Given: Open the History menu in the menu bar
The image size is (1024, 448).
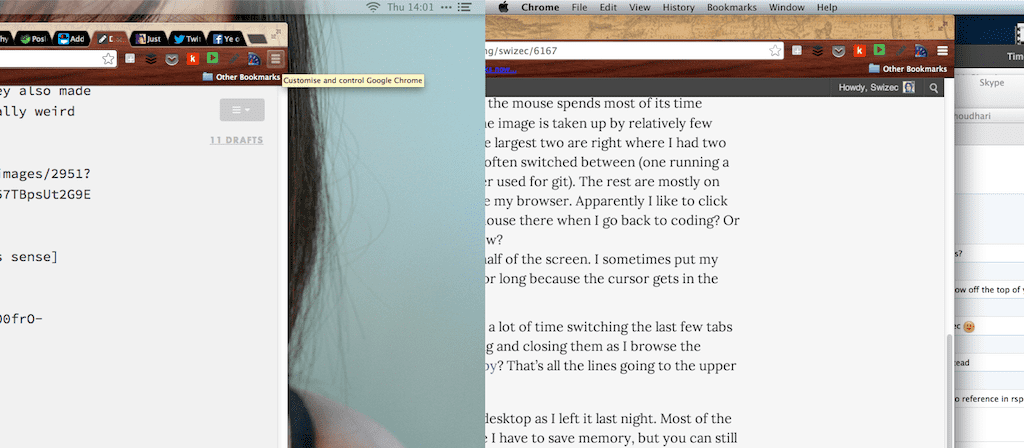Looking at the screenshot, I should point(678,7).
